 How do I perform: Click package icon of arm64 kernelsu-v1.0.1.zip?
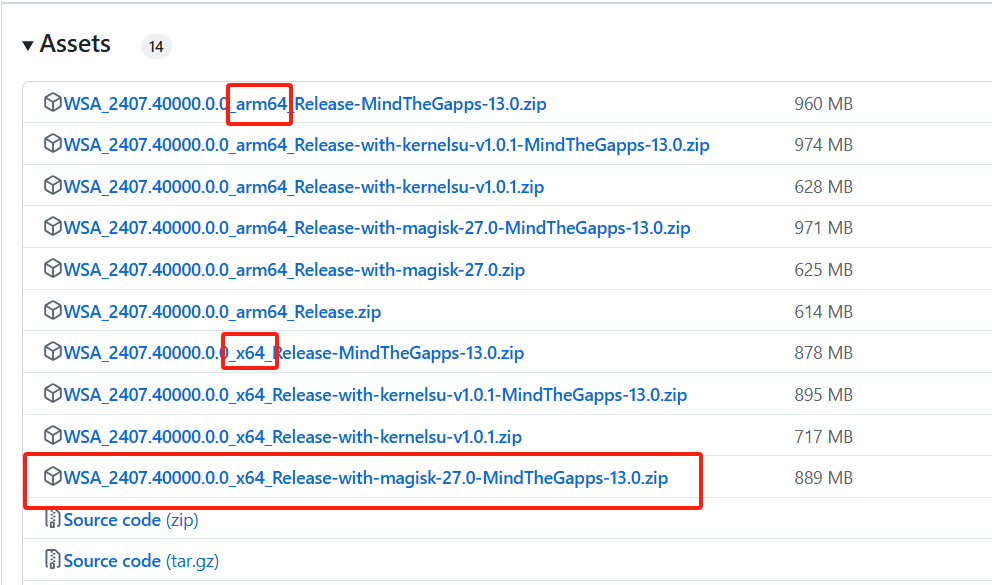(53, 185)
